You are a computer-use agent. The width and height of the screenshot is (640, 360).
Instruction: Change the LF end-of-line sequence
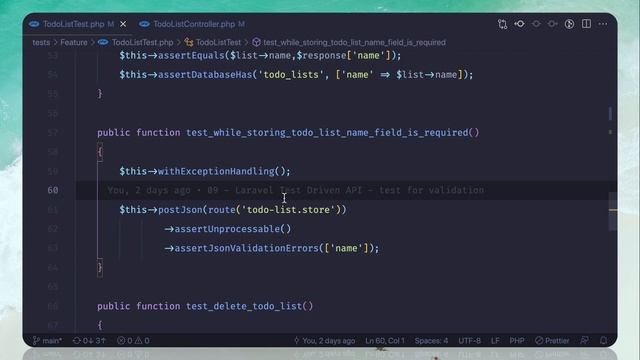click(x=495, y=340)
